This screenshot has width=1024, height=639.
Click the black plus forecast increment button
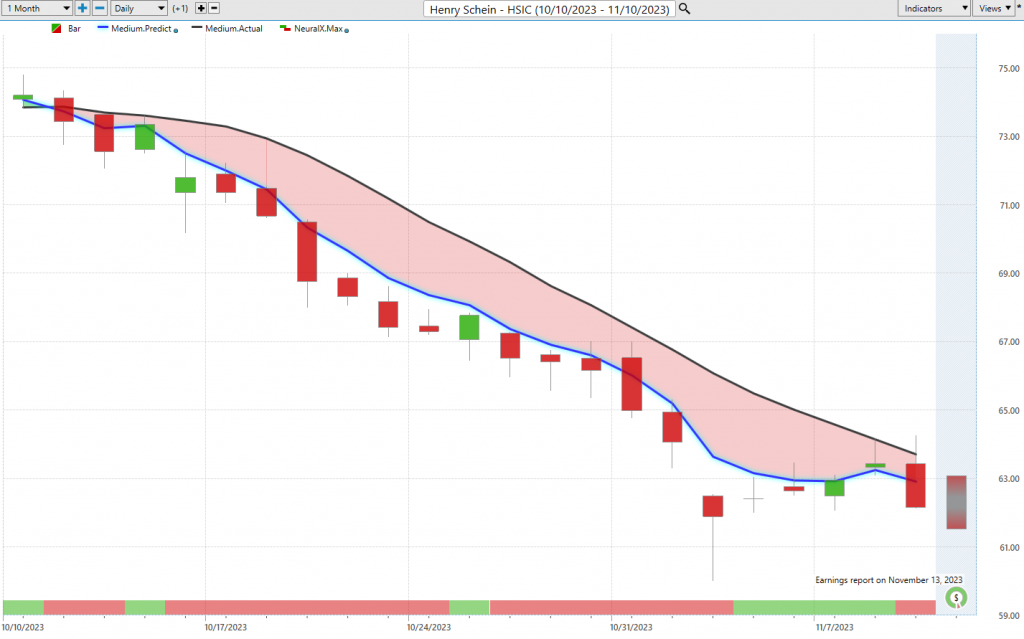click(201, 8)
